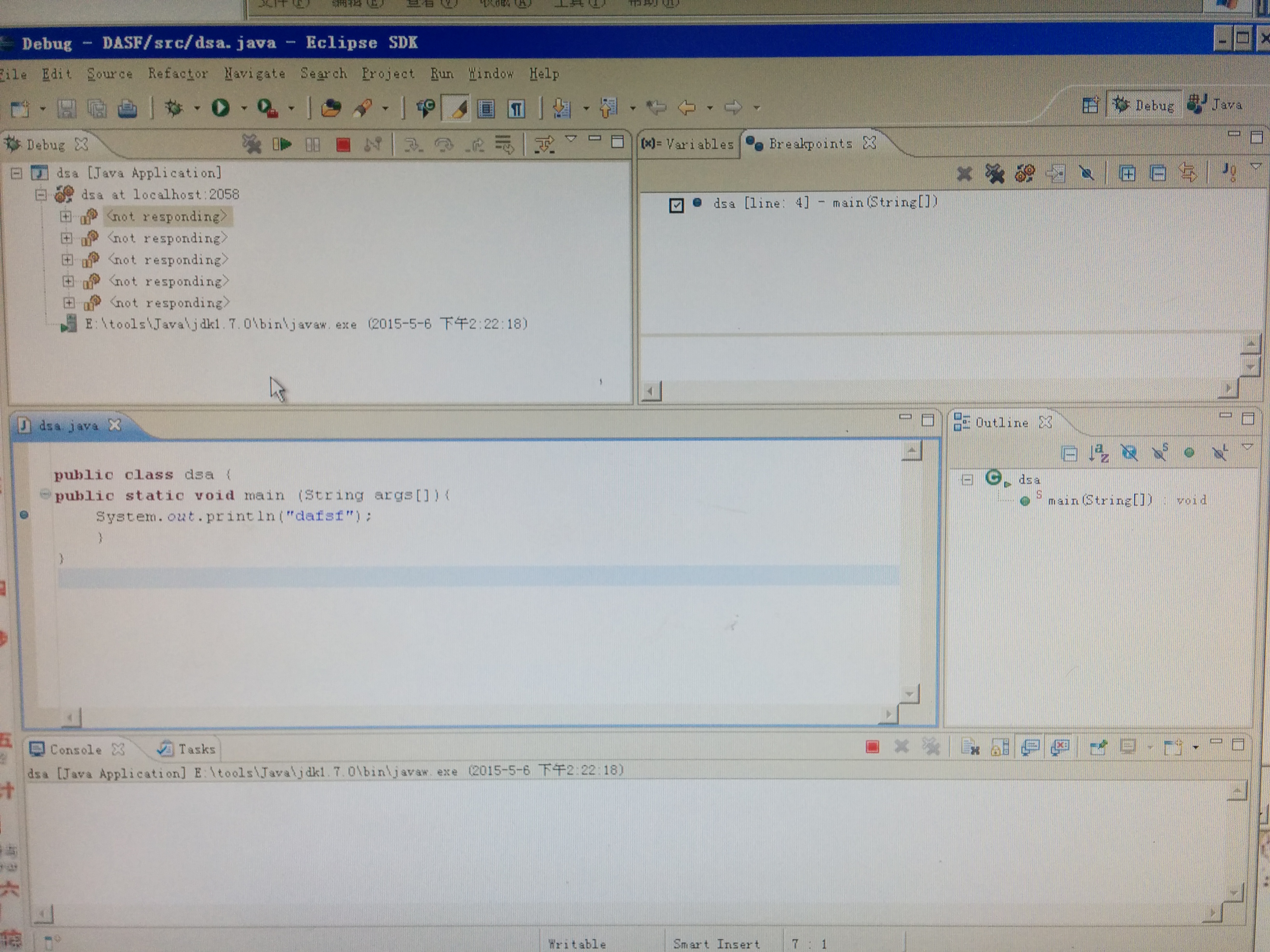1270x952 pixels.
Task: Click editor vertical scrollbar up arrow
Action: pyautogui.click(x=912, y=451)
